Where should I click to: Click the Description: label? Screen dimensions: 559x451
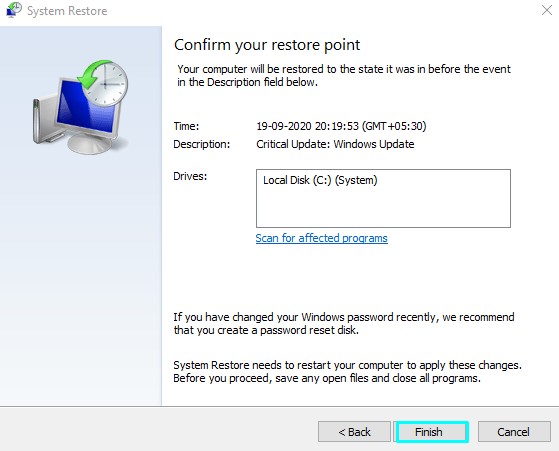coord(202,144)
